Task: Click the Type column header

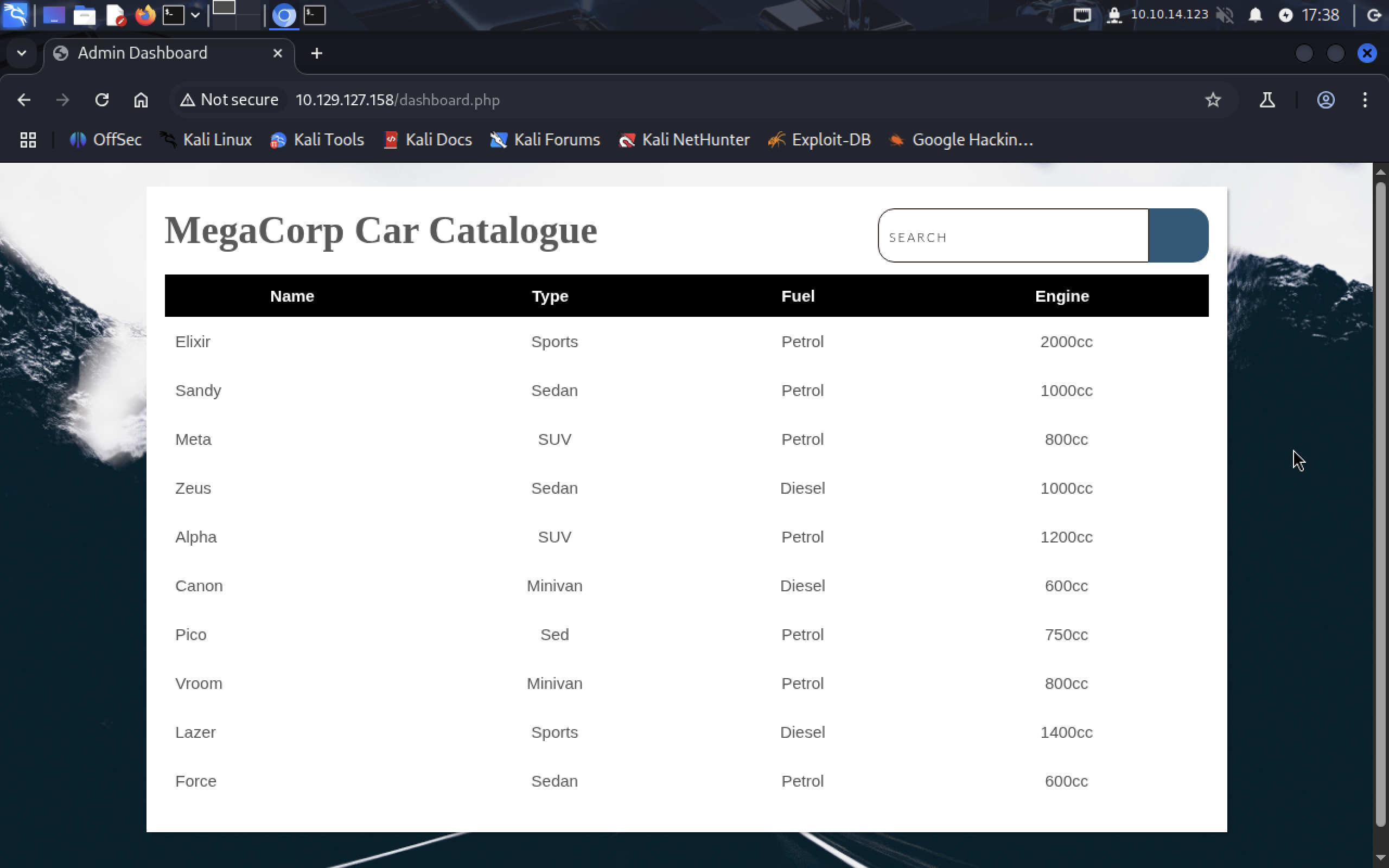Action: (x=550, y=296)
